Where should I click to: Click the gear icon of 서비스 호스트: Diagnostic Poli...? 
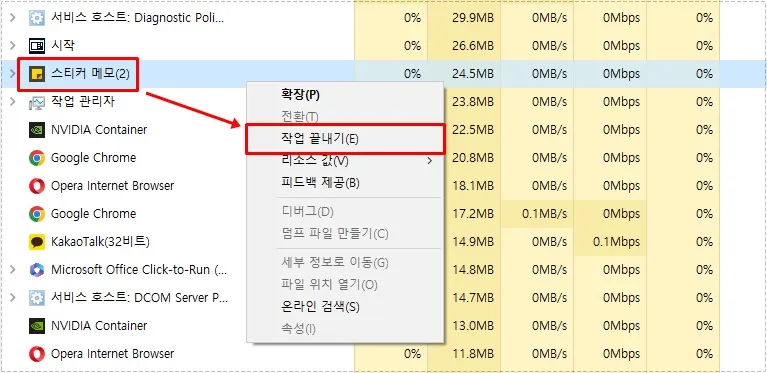[37, 18]
